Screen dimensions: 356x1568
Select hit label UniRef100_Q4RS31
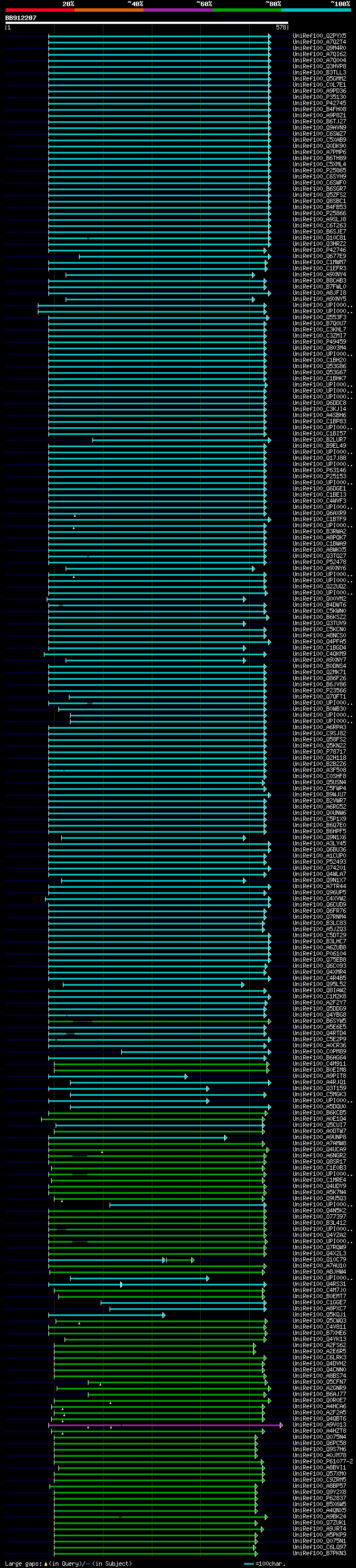point(319,1284)
